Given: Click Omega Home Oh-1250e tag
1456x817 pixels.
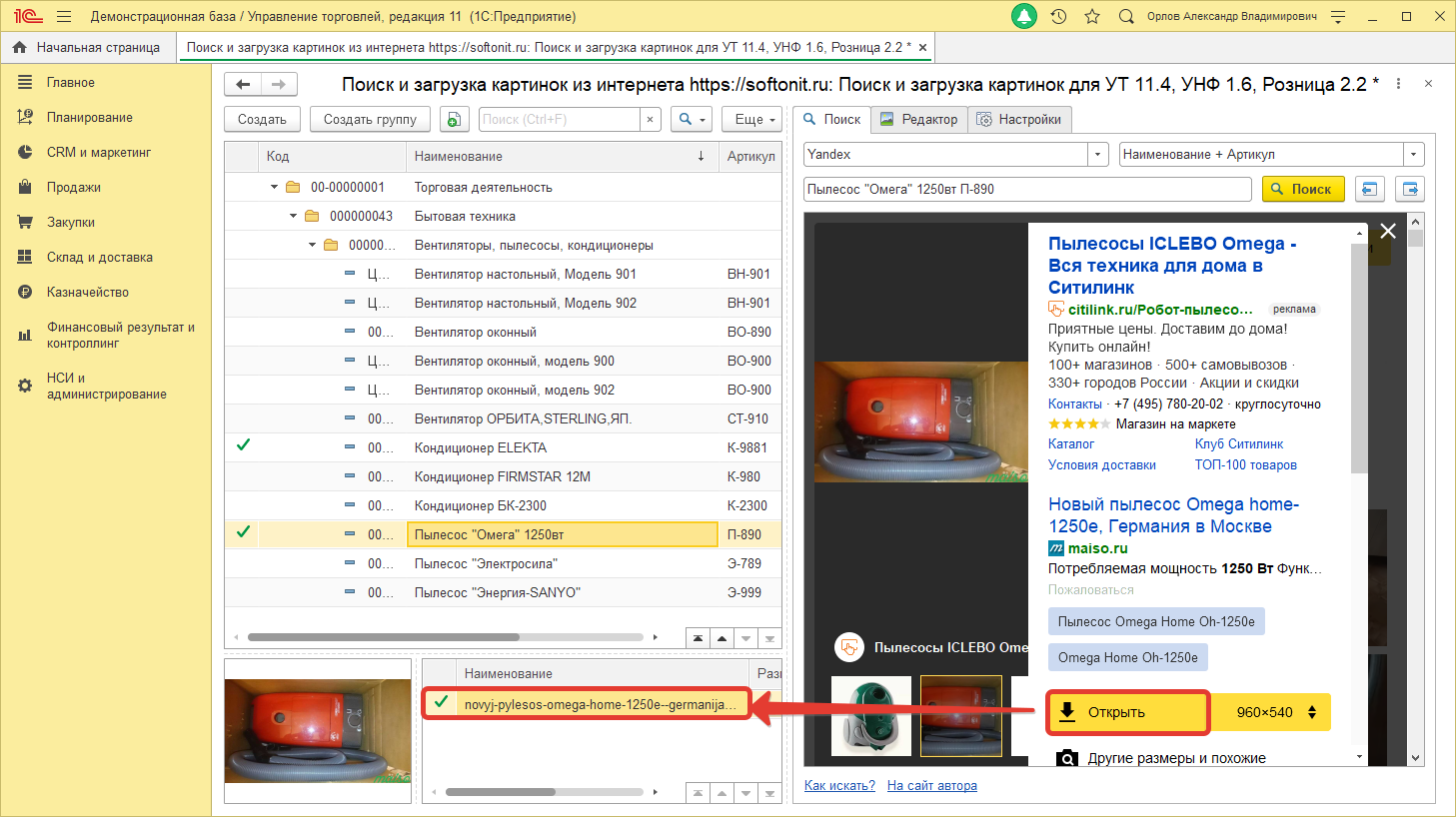Looking at the screenshot, I should 1128,657.
